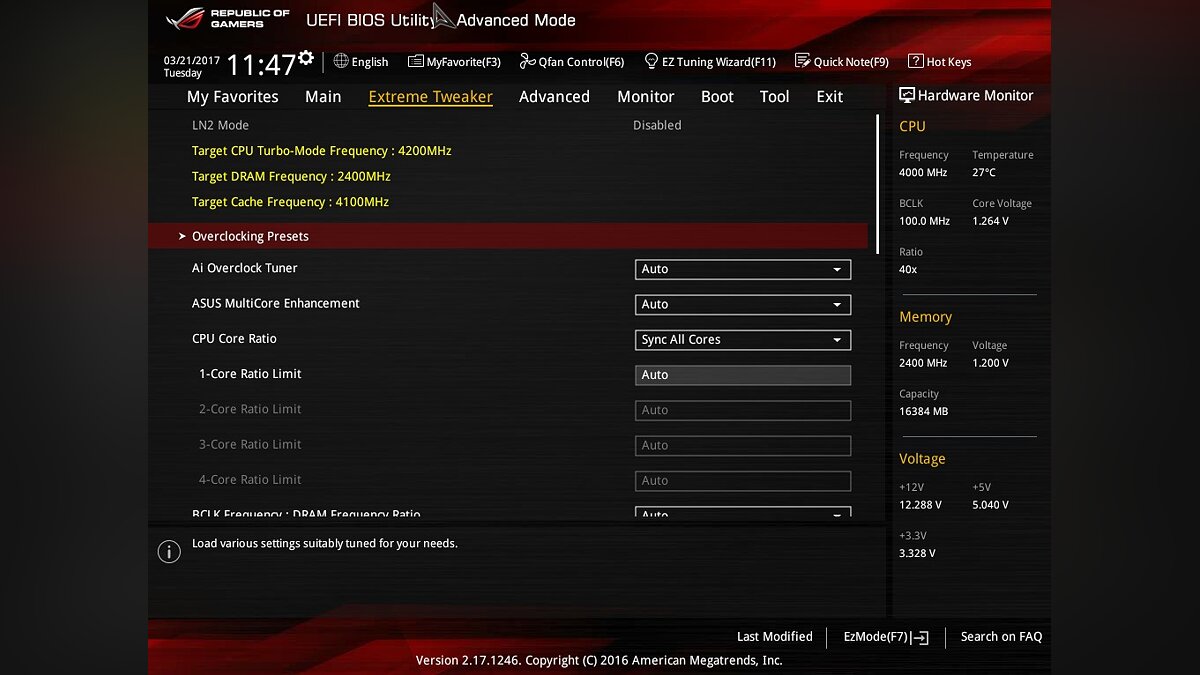
Task: Click the ASUS MultiCore Enhancement label
Action: pyautogui.click(x=276, y=303)
